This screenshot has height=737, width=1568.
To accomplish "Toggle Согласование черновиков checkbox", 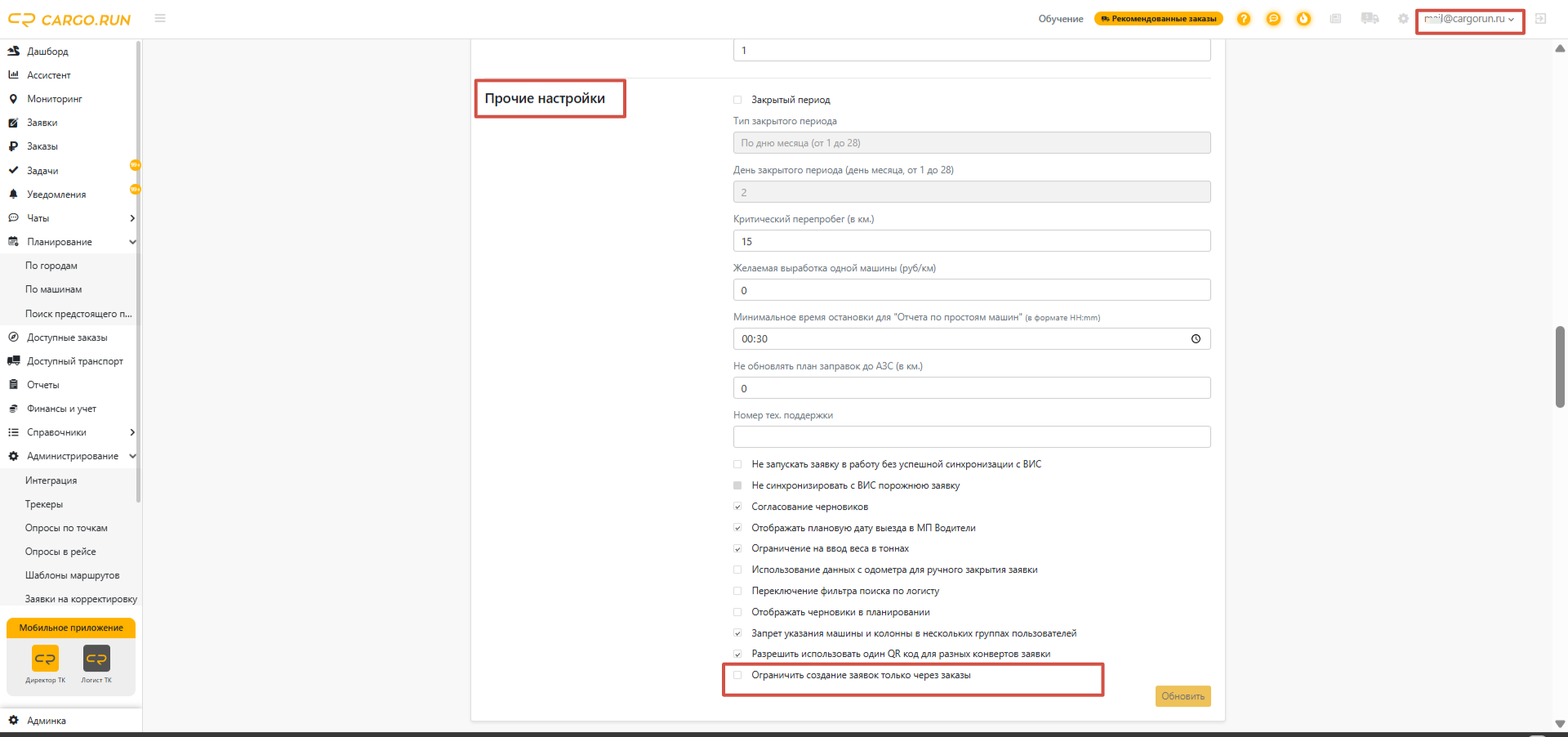I will 737,507.
